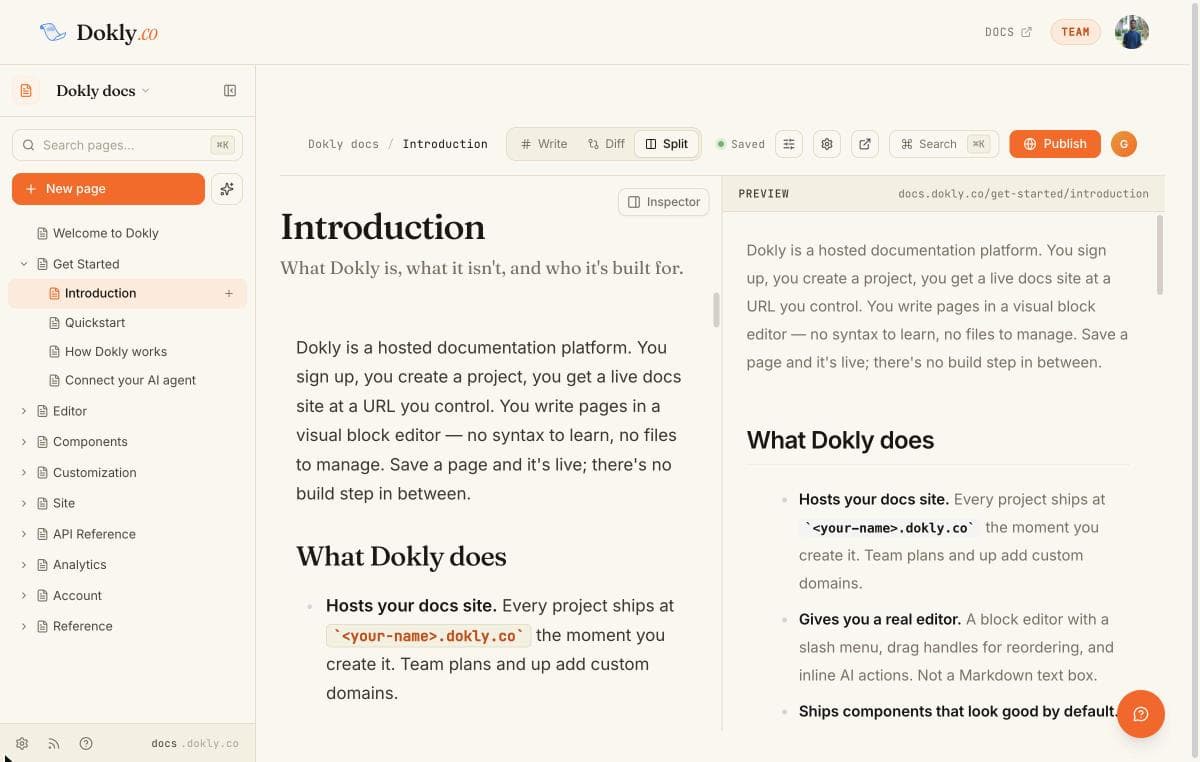The image size is (1200, 762).
Task: Expand the Site section chevron
Action: tap(24, 503)
